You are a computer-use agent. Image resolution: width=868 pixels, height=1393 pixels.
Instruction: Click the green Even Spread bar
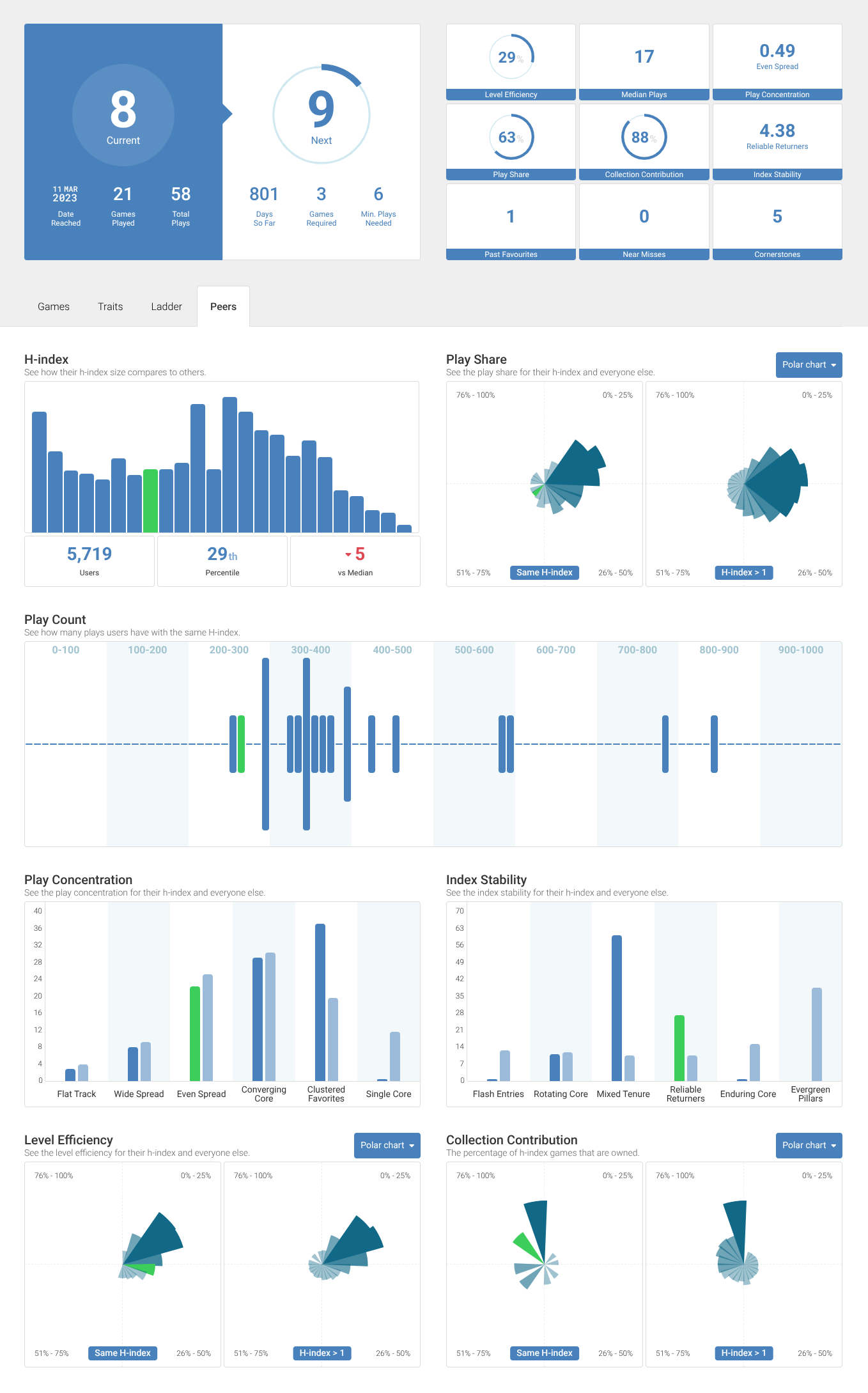coord(195,1034)
